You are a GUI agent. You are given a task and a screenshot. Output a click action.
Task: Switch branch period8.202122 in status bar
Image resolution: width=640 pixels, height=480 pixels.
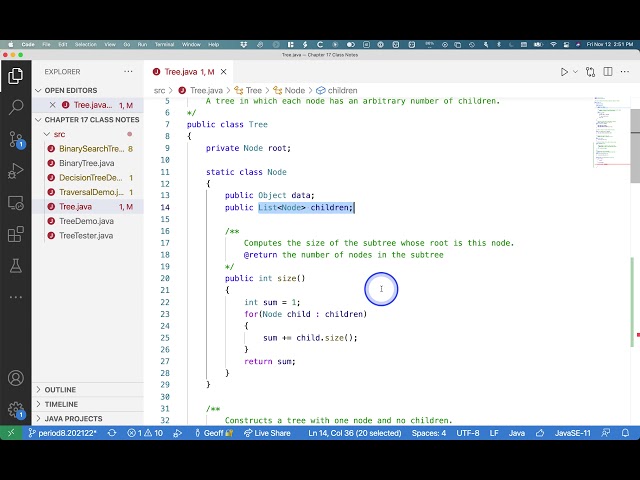point(62,433)
